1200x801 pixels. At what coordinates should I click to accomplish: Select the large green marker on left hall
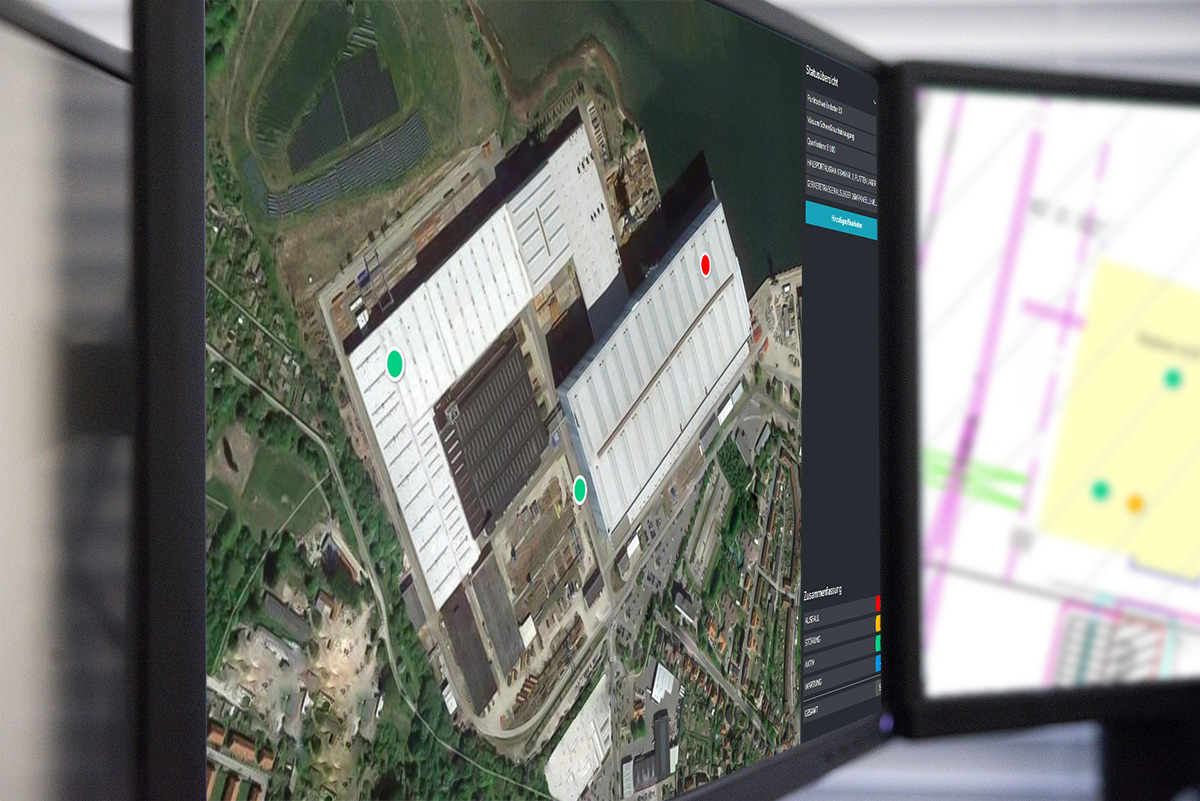pos(395,361)
